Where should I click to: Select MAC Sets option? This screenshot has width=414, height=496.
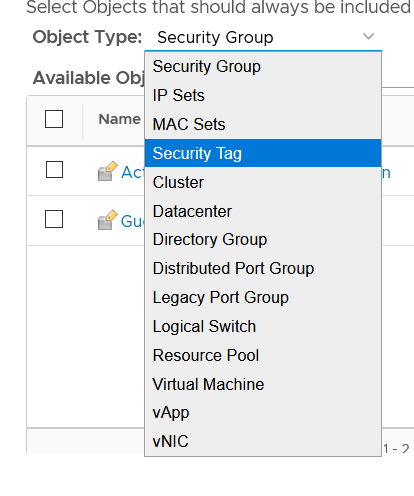263,124
